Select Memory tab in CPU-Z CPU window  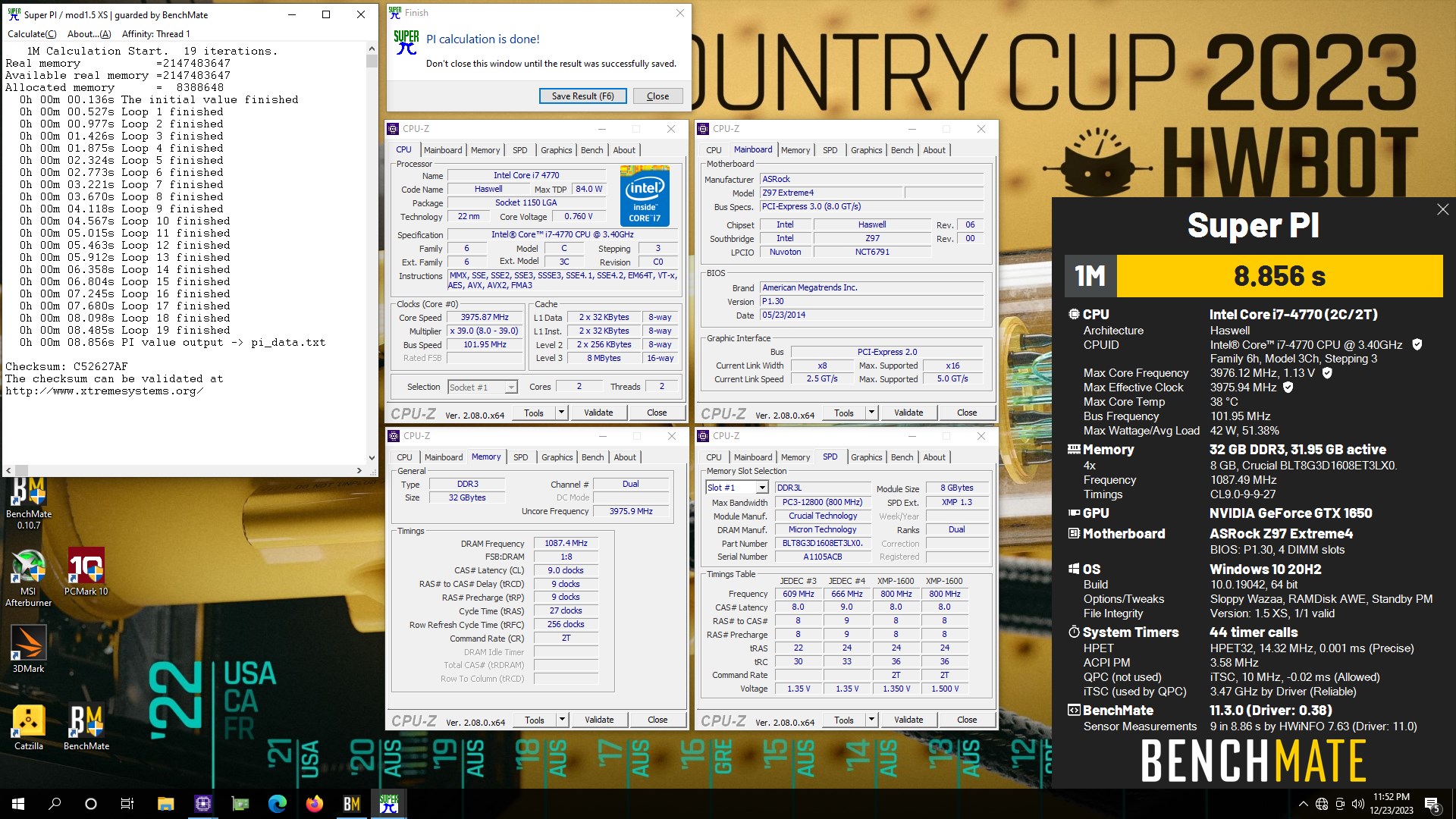(x=485, y=150)
